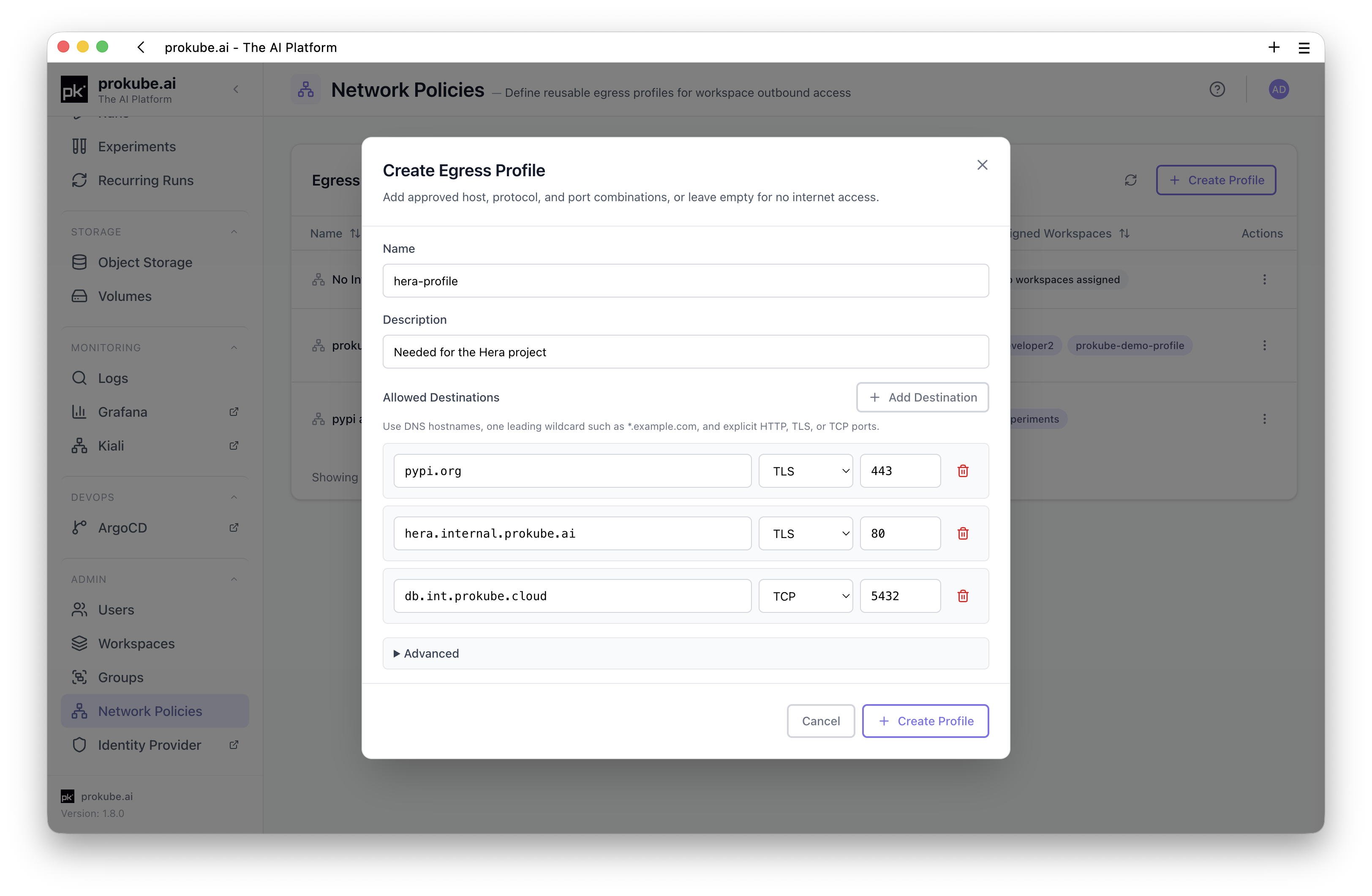This screenshot has width=1372, height=896.
Task: Click Add Destination button
Action: tap(923, 397)
